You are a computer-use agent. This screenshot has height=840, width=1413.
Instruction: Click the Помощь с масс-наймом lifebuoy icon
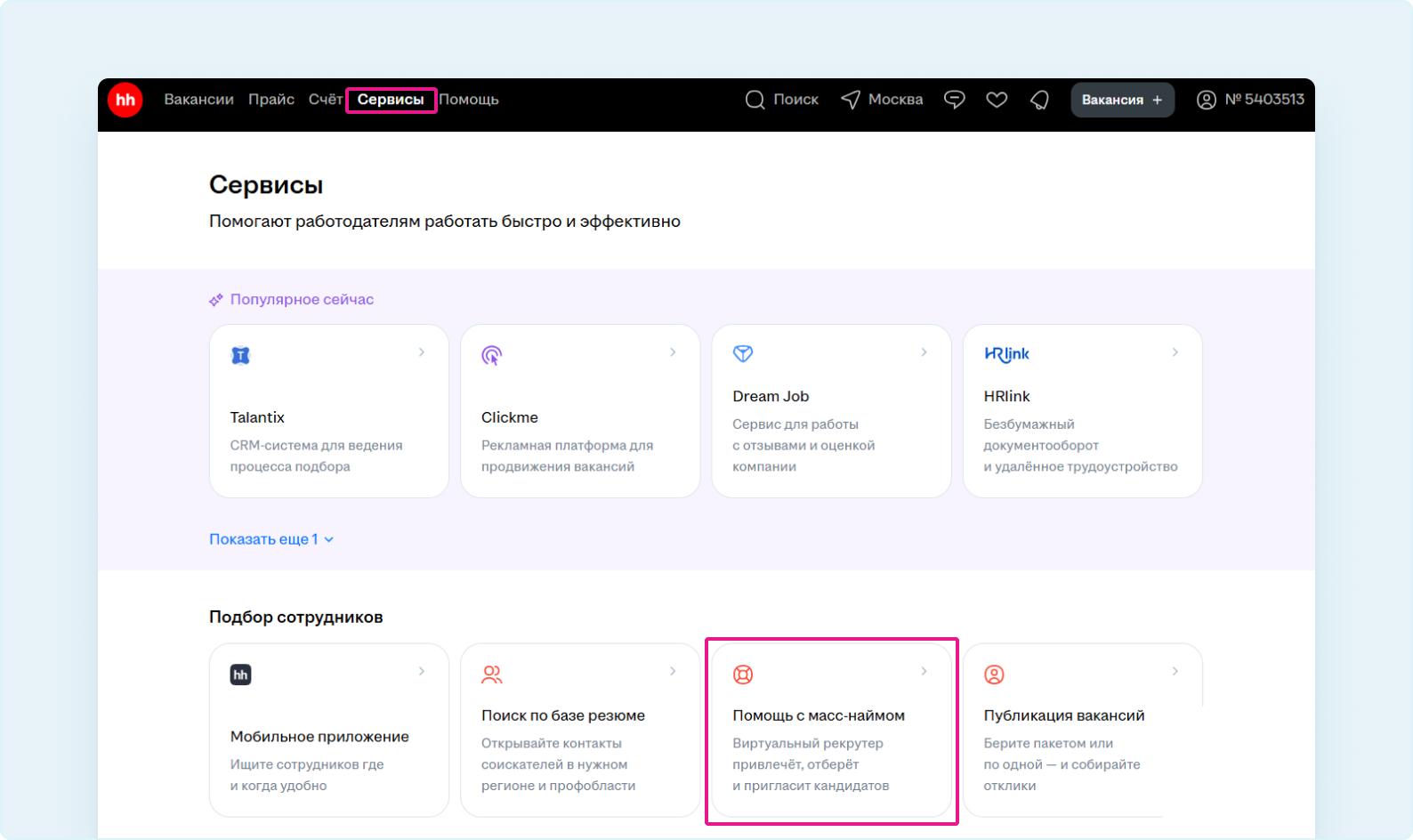(743, 674)
